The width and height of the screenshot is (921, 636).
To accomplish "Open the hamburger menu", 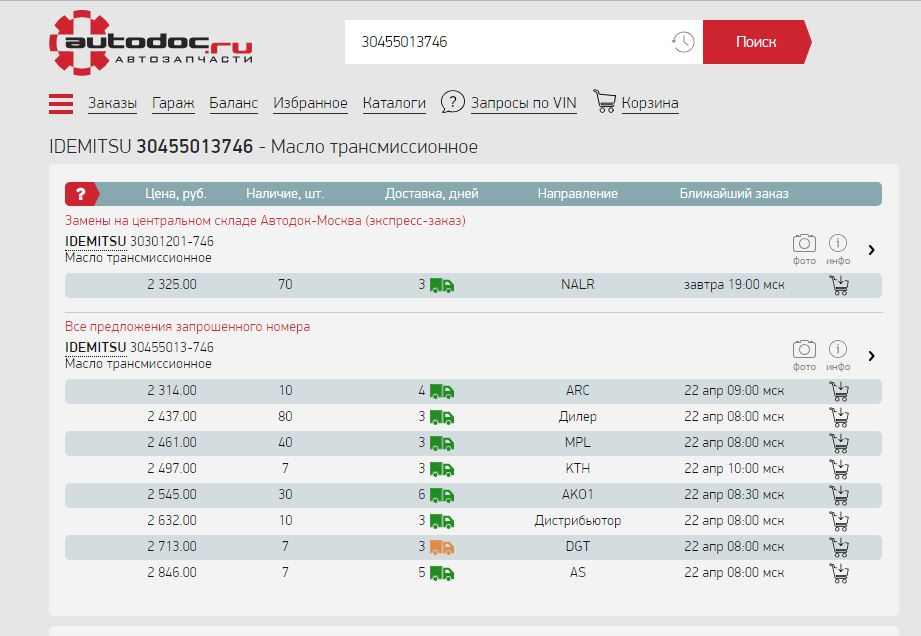I will coord(61,103).
